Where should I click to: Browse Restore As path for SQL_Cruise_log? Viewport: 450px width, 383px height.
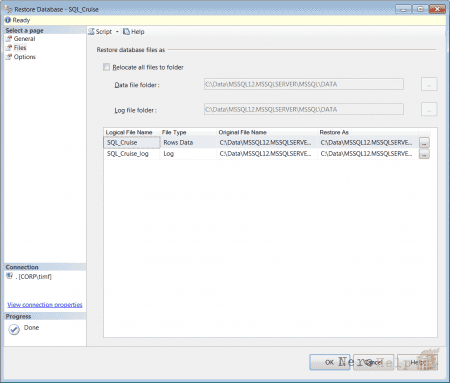[x=424, y=154]
